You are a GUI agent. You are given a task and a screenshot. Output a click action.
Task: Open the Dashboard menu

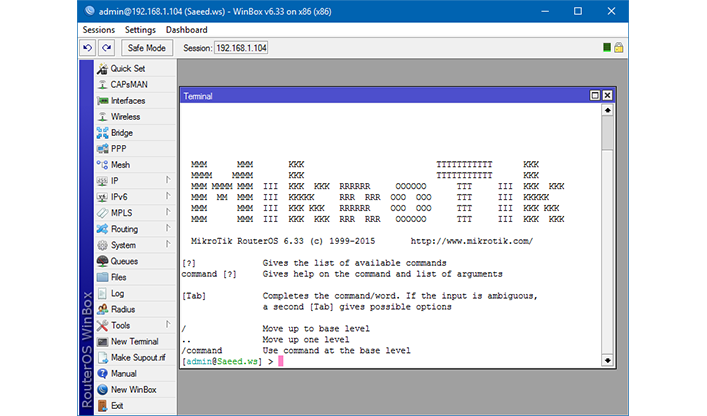point(186,30)
